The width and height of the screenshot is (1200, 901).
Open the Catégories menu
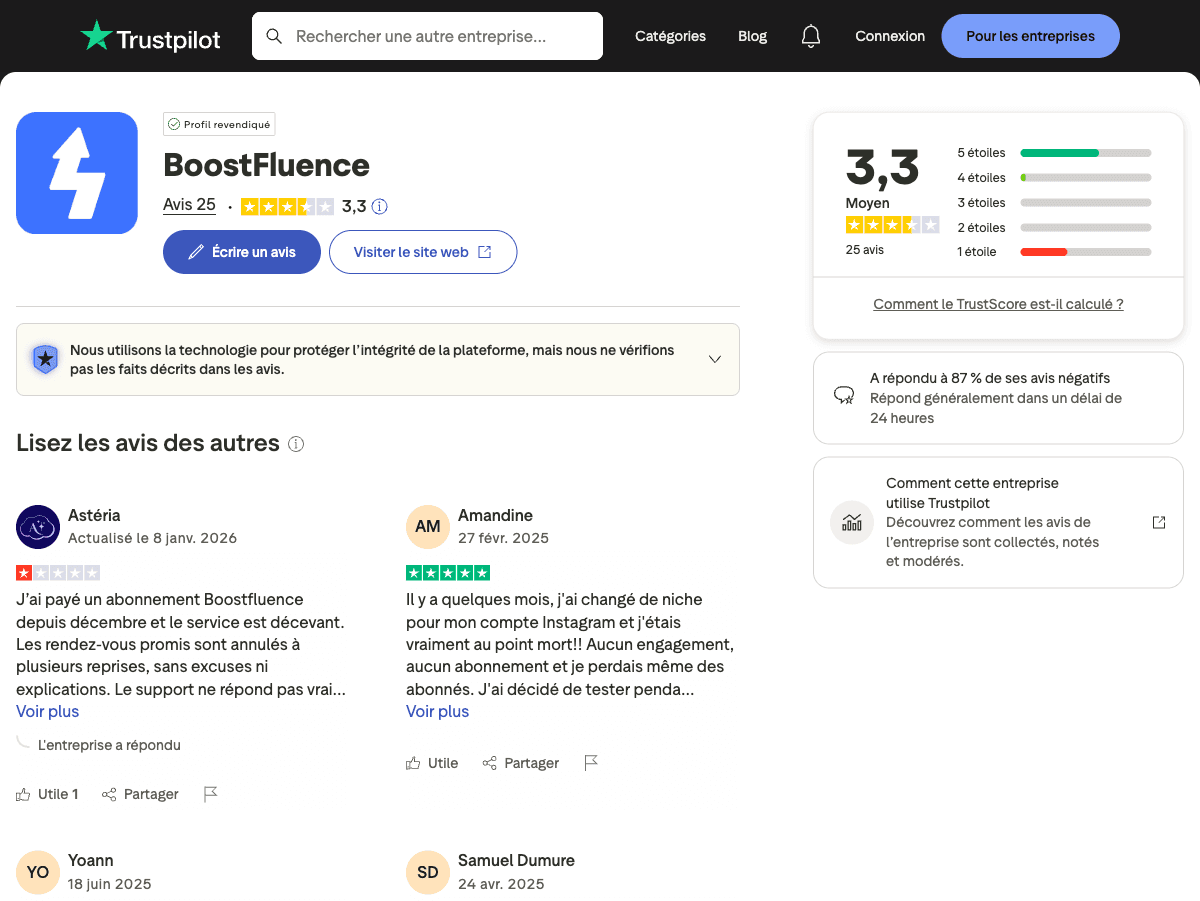pyautogui.click(x=670, y=36)
